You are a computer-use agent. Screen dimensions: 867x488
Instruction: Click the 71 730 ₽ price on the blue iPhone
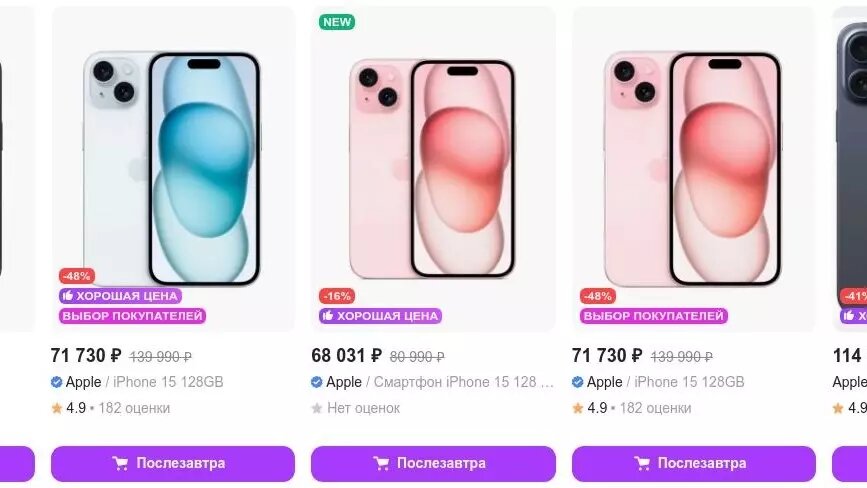[x=86, y=355]
